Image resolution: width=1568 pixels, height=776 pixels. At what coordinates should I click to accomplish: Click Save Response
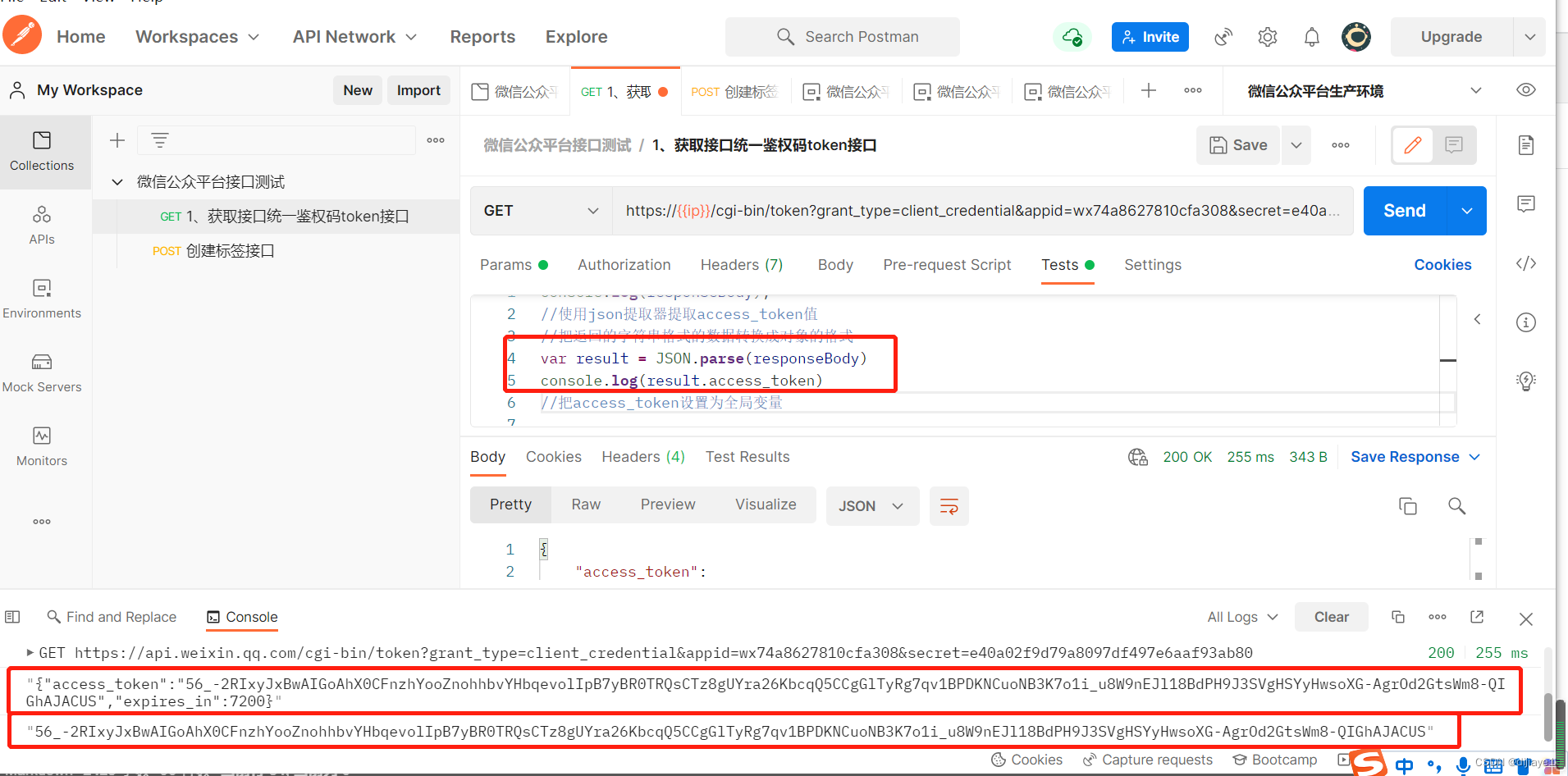click(1405, 457)
